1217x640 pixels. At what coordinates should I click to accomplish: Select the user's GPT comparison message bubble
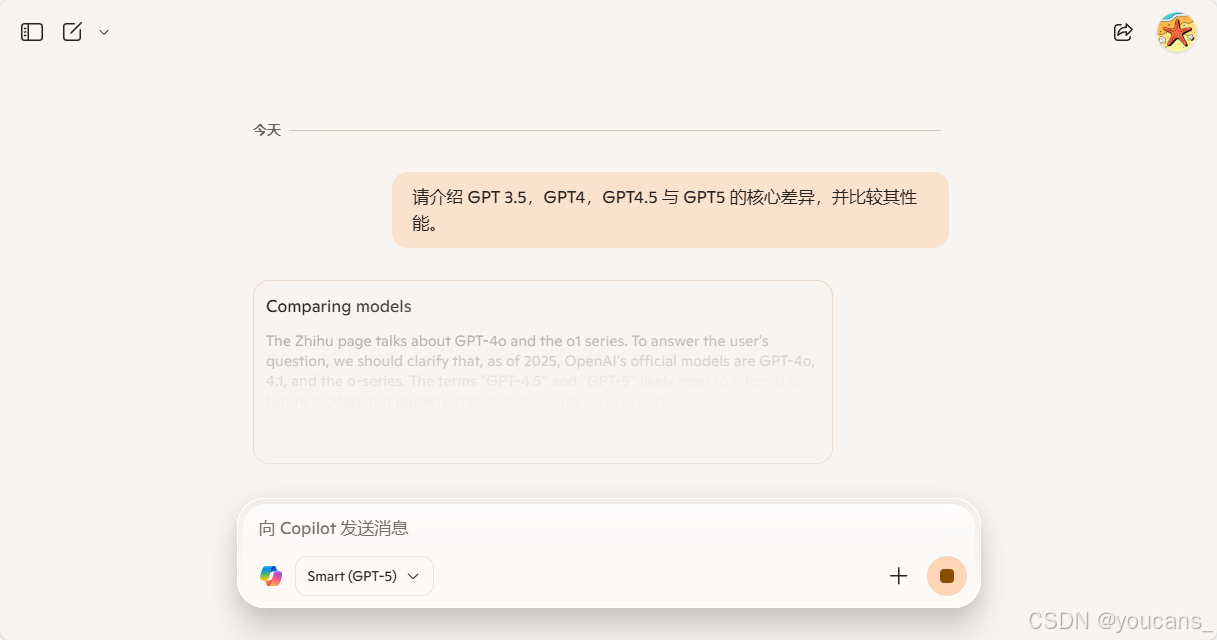tap(670, 210)
